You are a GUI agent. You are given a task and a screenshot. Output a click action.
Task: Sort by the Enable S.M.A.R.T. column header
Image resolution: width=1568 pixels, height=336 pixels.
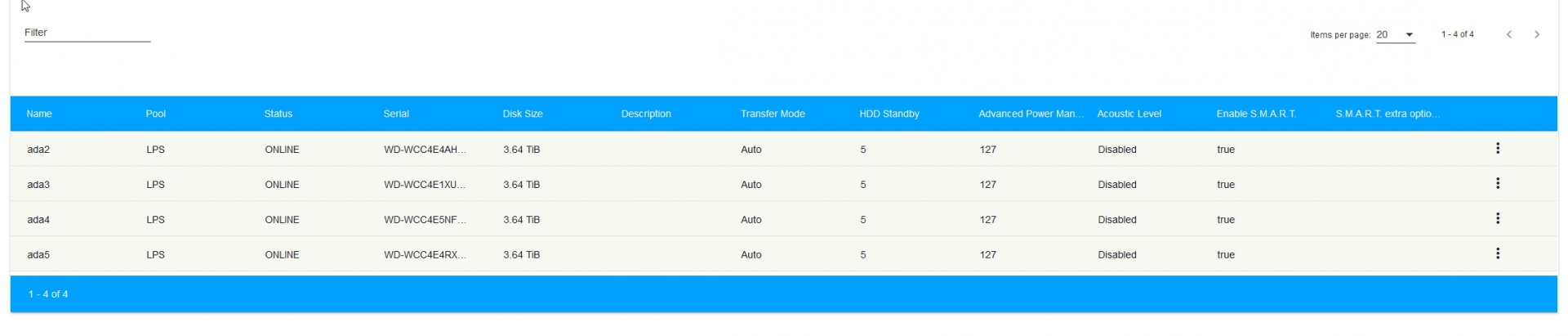[1256, 114]
